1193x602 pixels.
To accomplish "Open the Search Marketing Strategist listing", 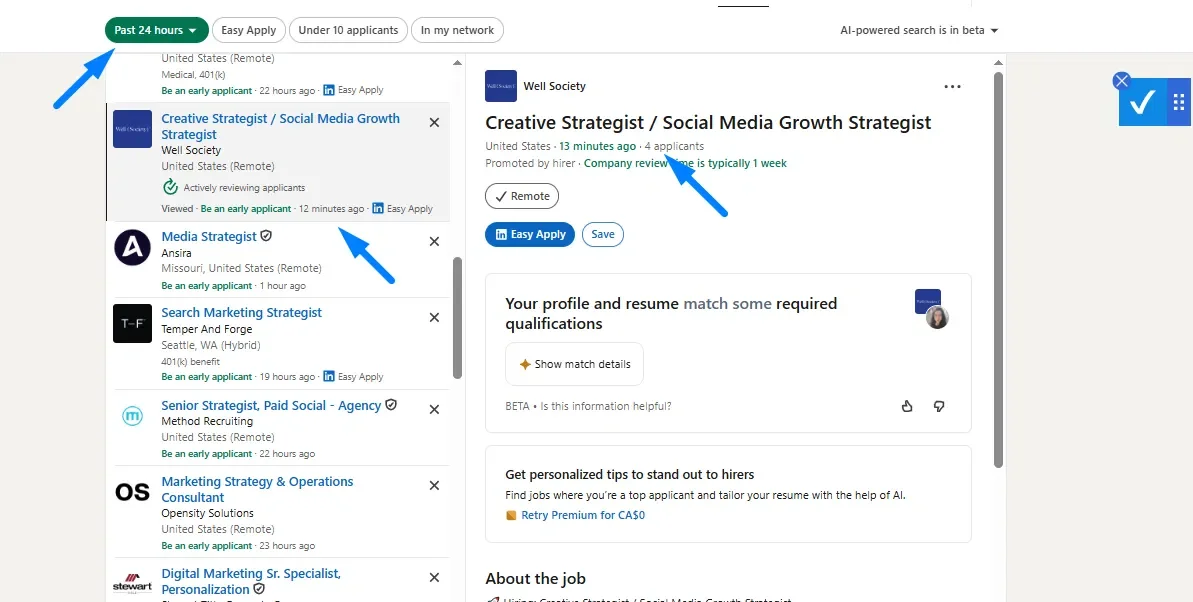I will pyautogui.click(x=241, y=313).
